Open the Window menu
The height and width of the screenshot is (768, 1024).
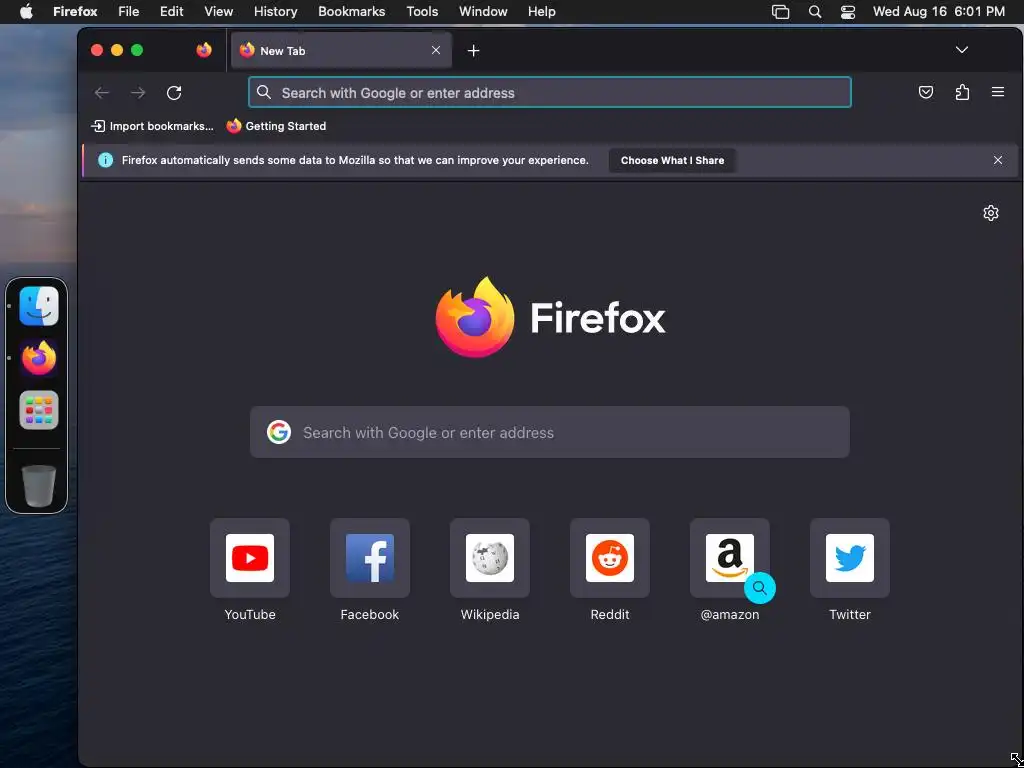483,11
